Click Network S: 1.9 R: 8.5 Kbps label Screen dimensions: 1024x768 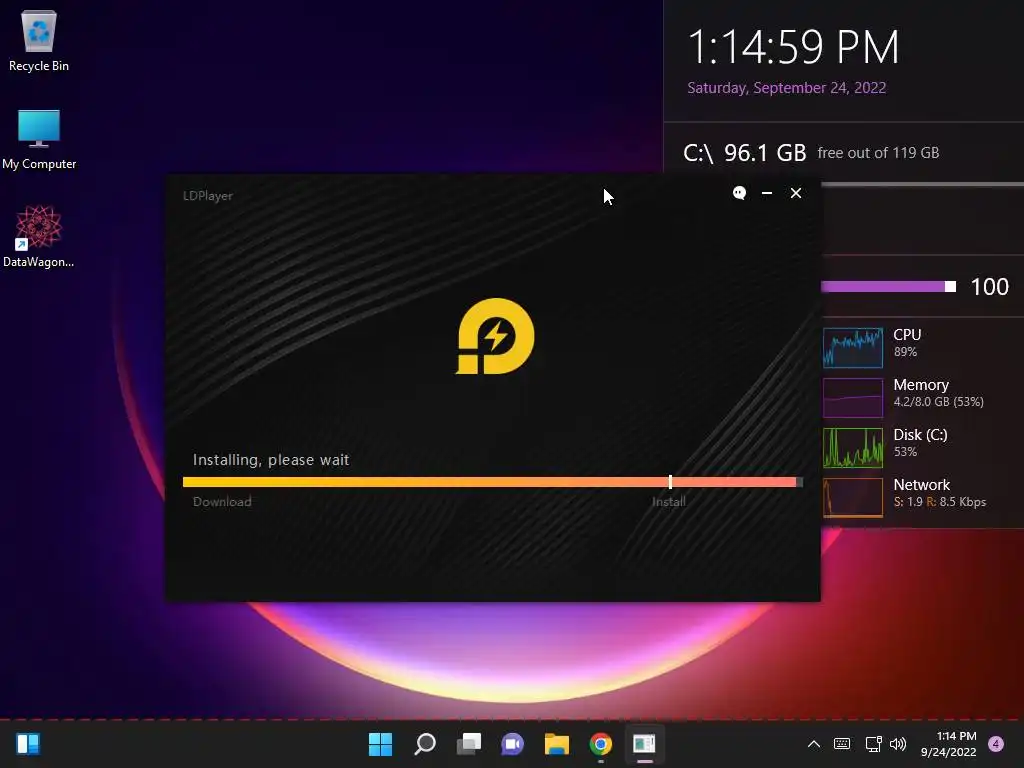point(940,492)
